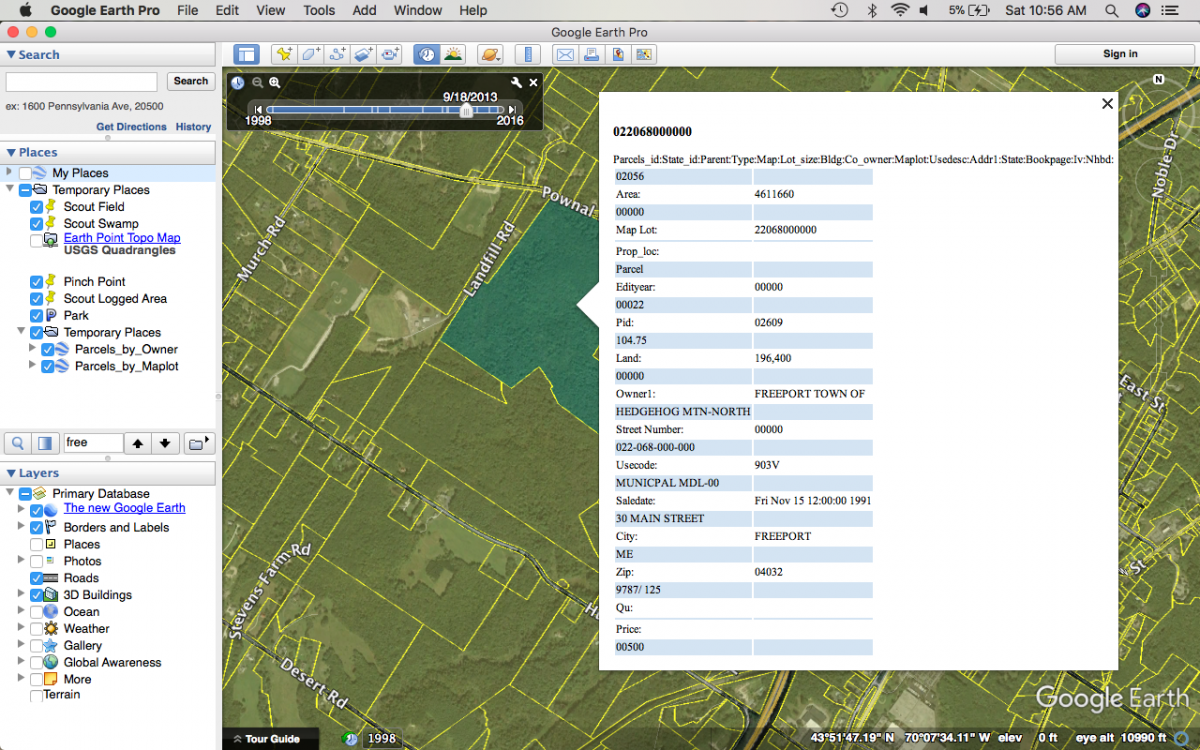Open the Add menu
The width and height of the screenshot is (1200, 750).
click(x=365, y=11)
